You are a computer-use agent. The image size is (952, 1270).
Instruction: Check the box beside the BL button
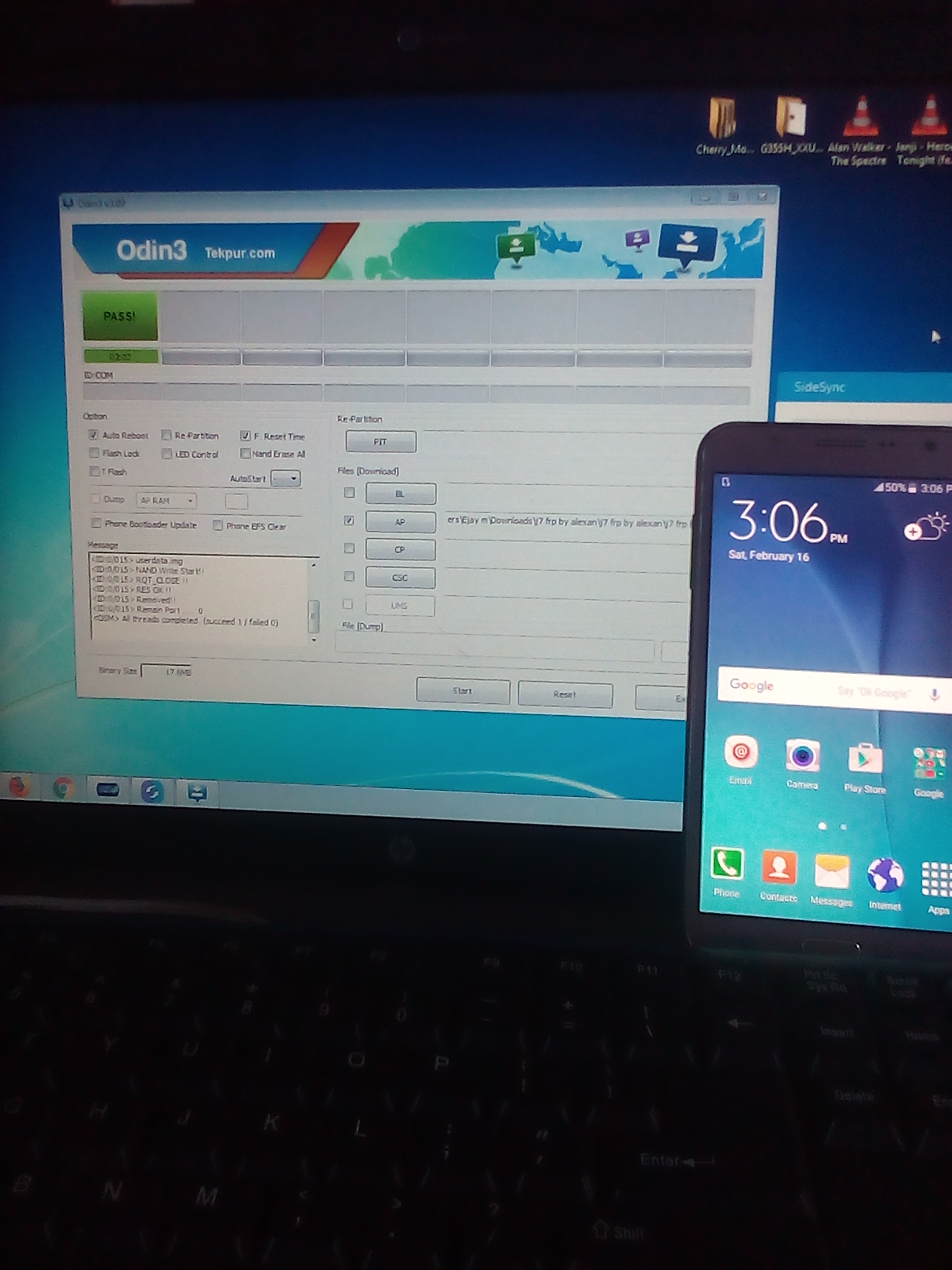349,493
